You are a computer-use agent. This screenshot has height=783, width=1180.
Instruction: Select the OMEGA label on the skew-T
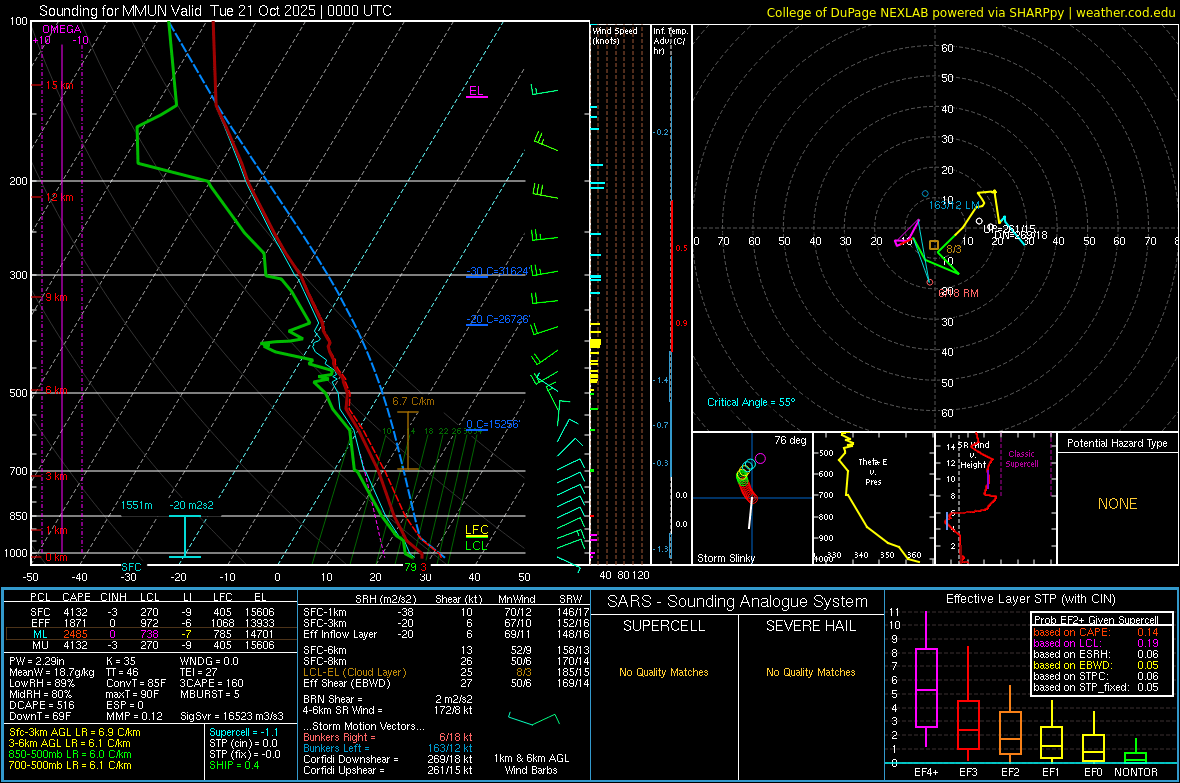click(62, 29)
